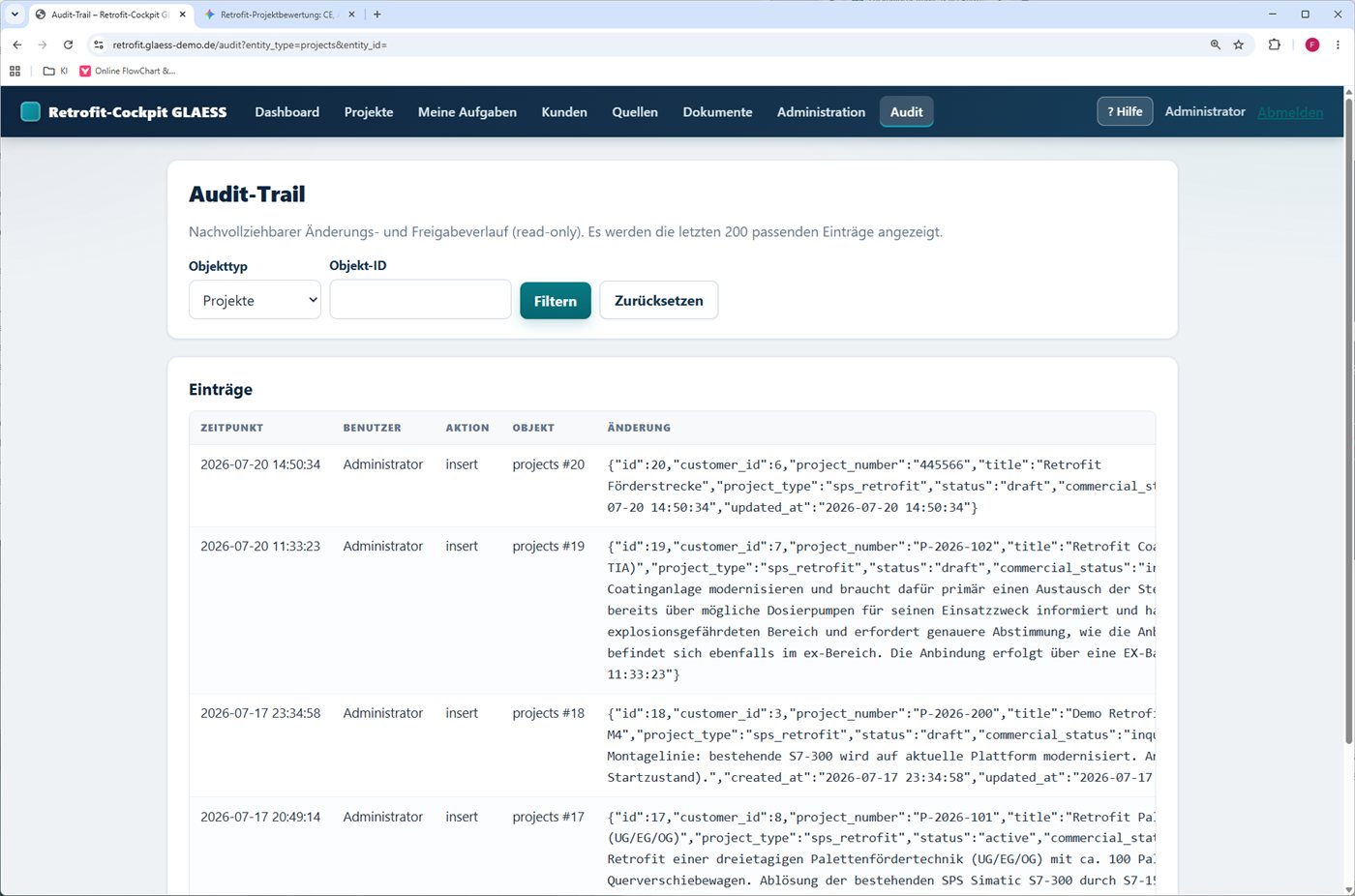The height and width of the screenshot is (896, 1355).
Task: Open the tab search dropdown arrow
Action: (x=15, y=15)
